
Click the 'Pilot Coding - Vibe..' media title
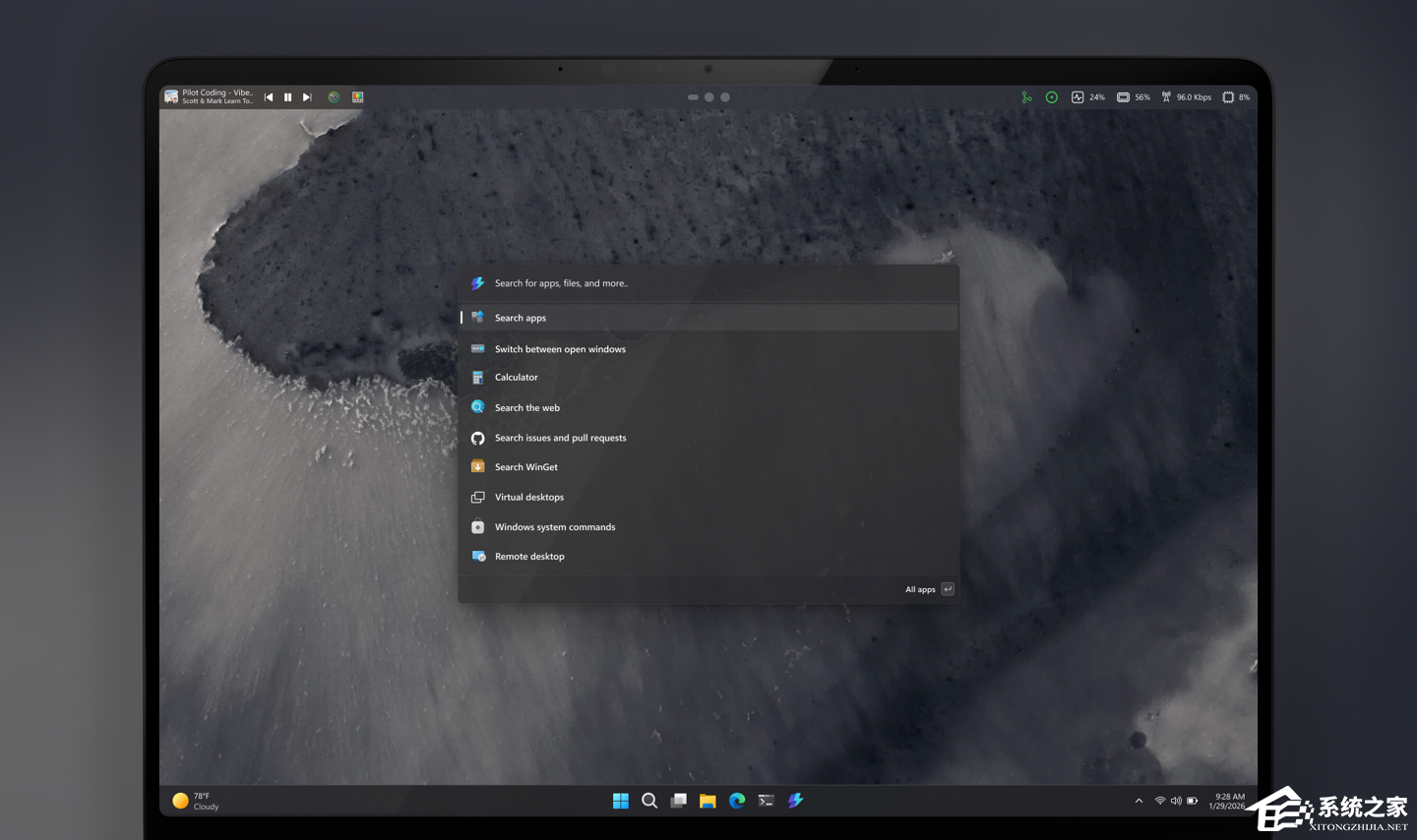click(217, 92)
